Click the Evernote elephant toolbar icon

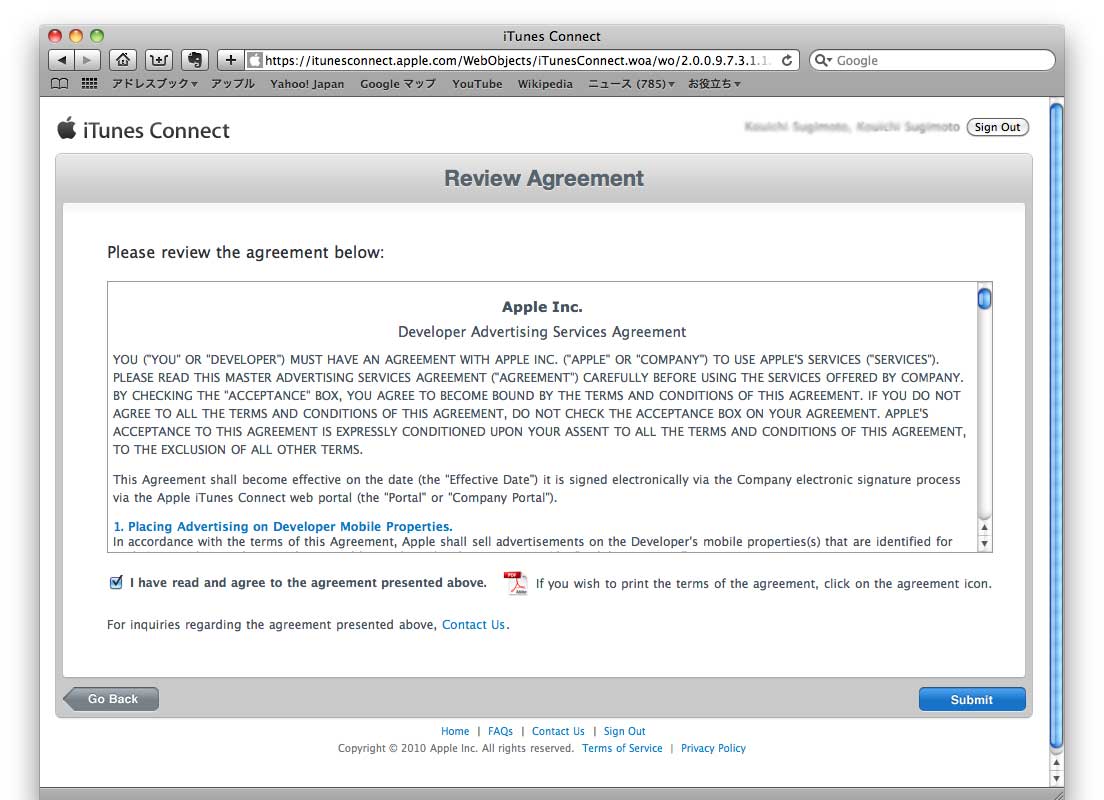pyautogui.click(x=196, y=60)
